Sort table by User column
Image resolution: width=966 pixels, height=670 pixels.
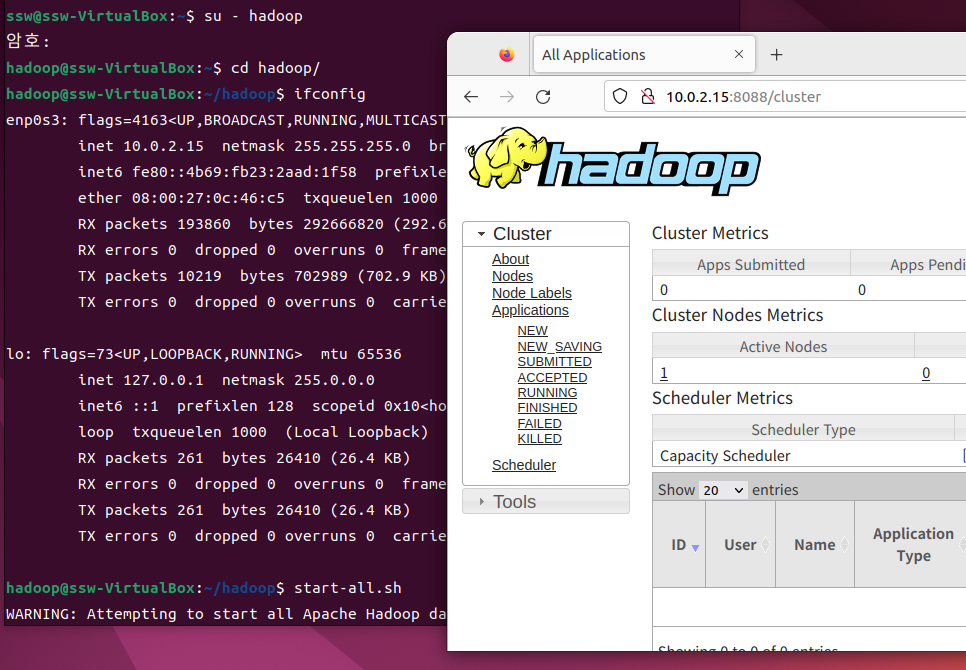coord(741,544)
